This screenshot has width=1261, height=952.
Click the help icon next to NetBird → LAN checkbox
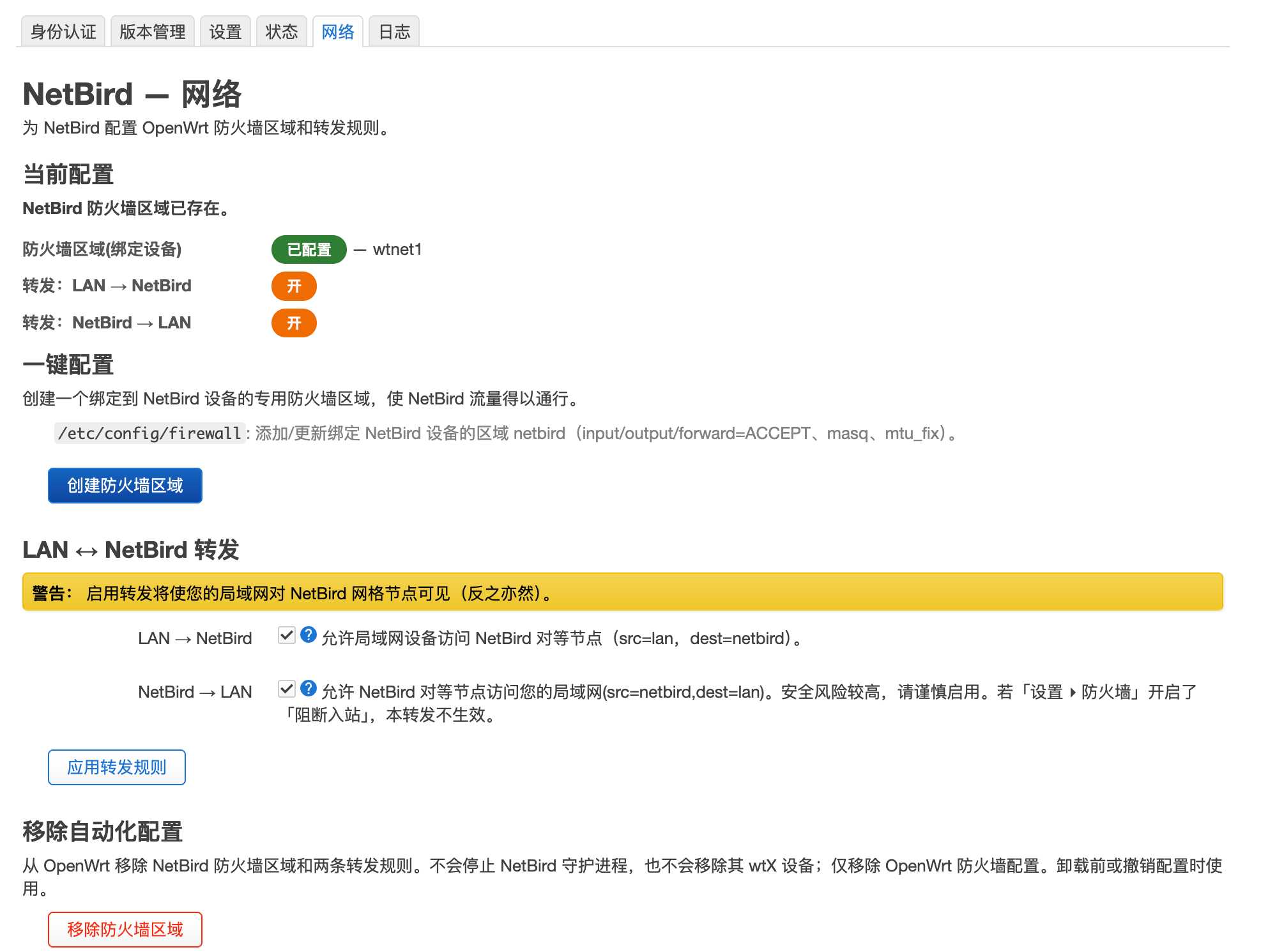point(309,689)
